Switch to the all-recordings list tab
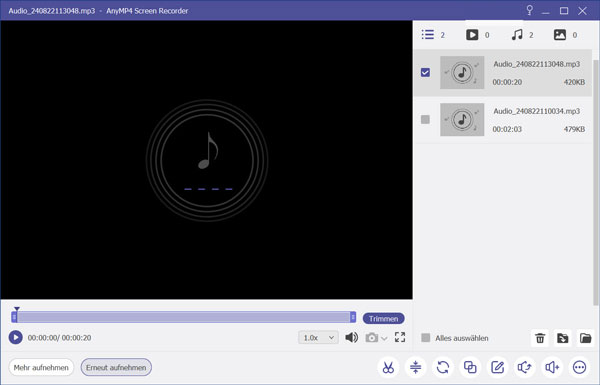 433,35
